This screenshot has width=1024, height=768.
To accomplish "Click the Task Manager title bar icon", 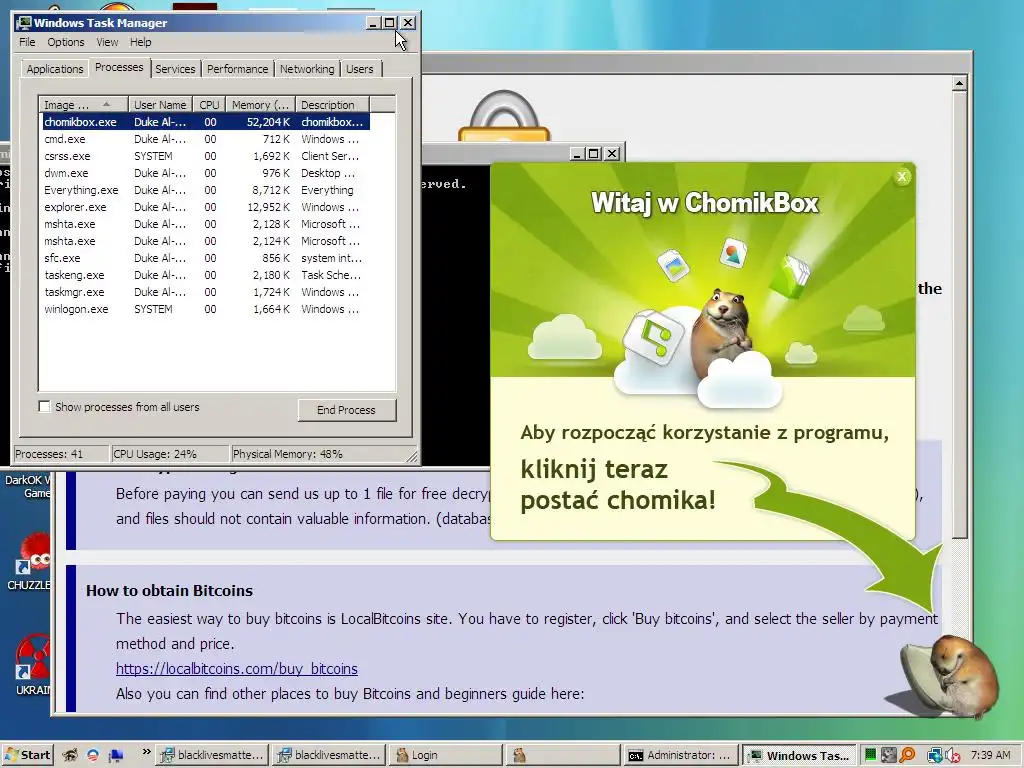I will pos(25,23).
